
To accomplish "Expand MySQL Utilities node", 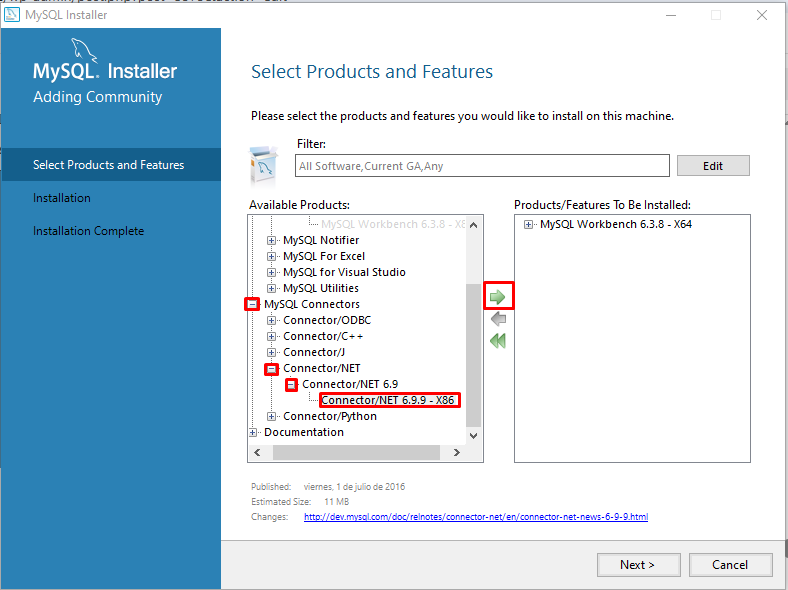I will [x=271, y=288].
